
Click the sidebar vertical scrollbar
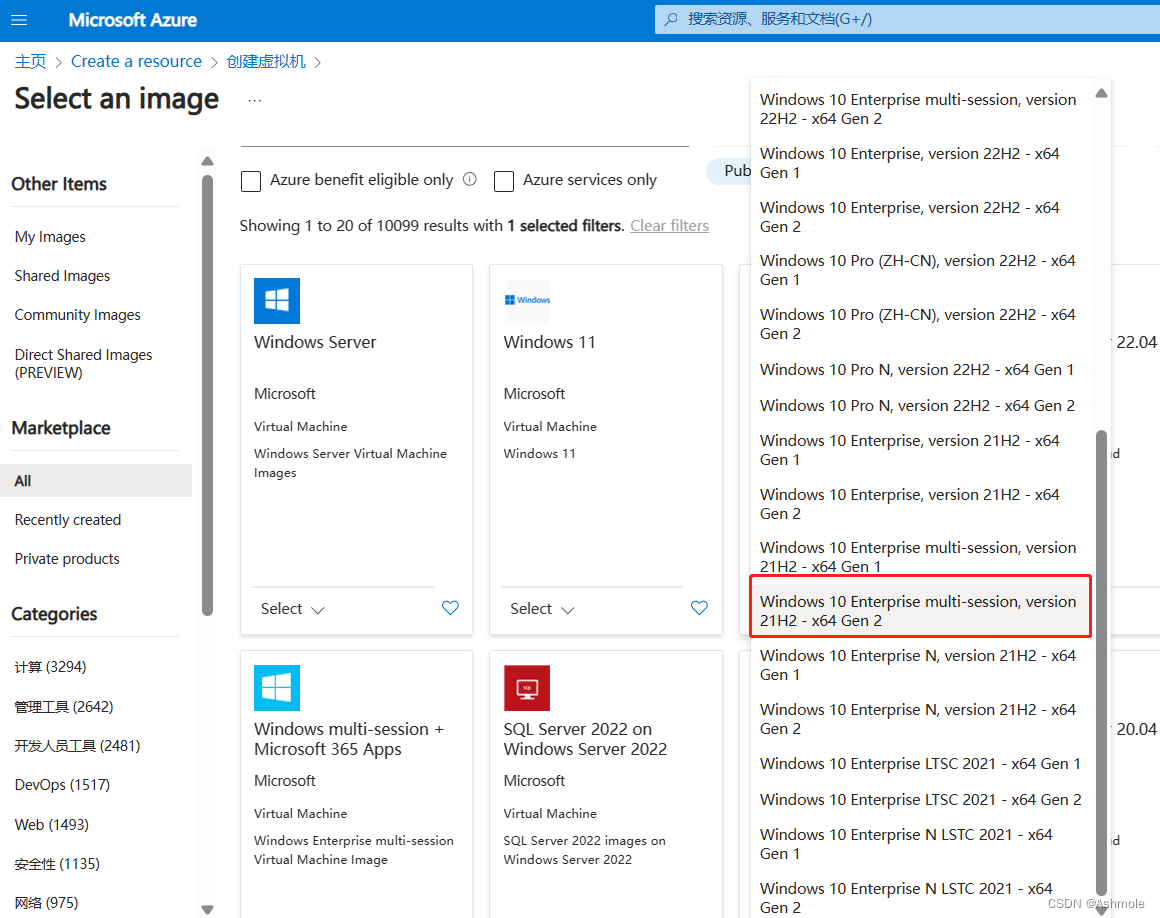coord(208,395)
